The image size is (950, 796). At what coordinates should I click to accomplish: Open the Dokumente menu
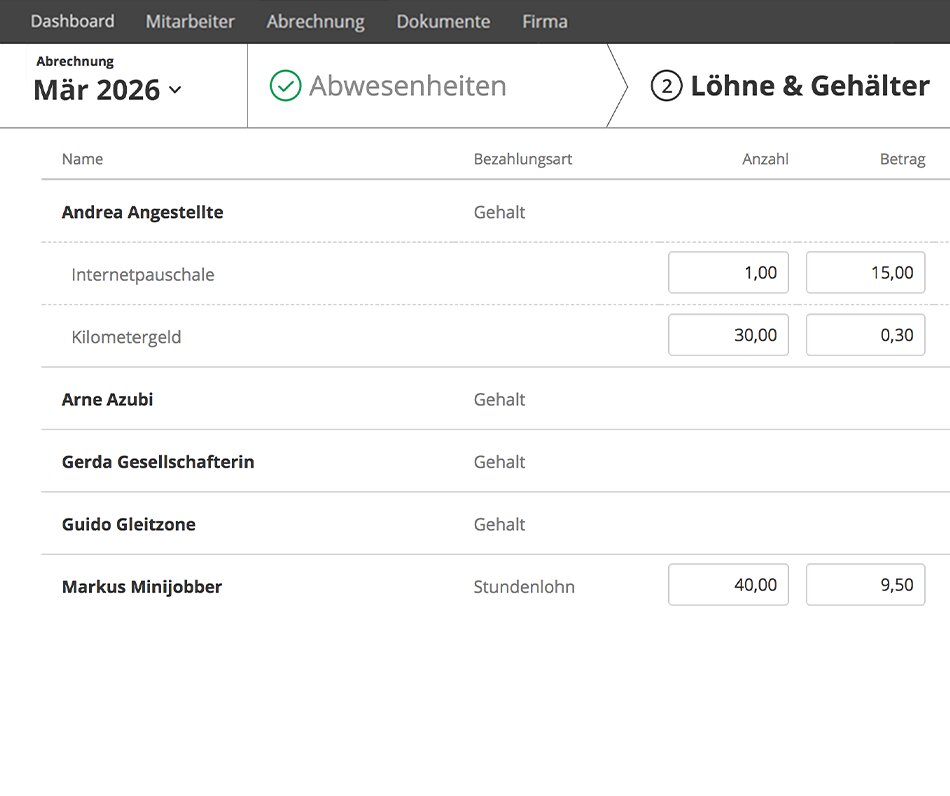tap(443, 21)
